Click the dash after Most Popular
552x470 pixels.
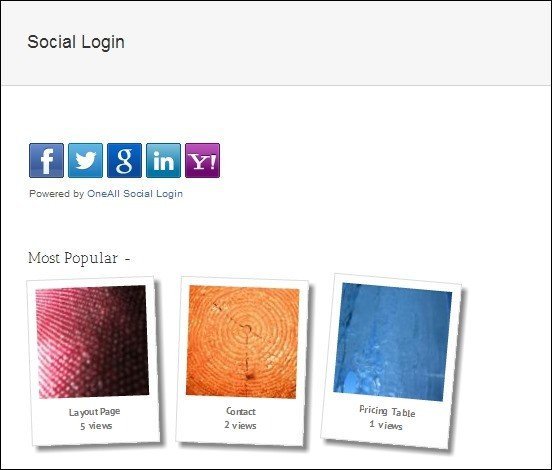pos(128,259)
